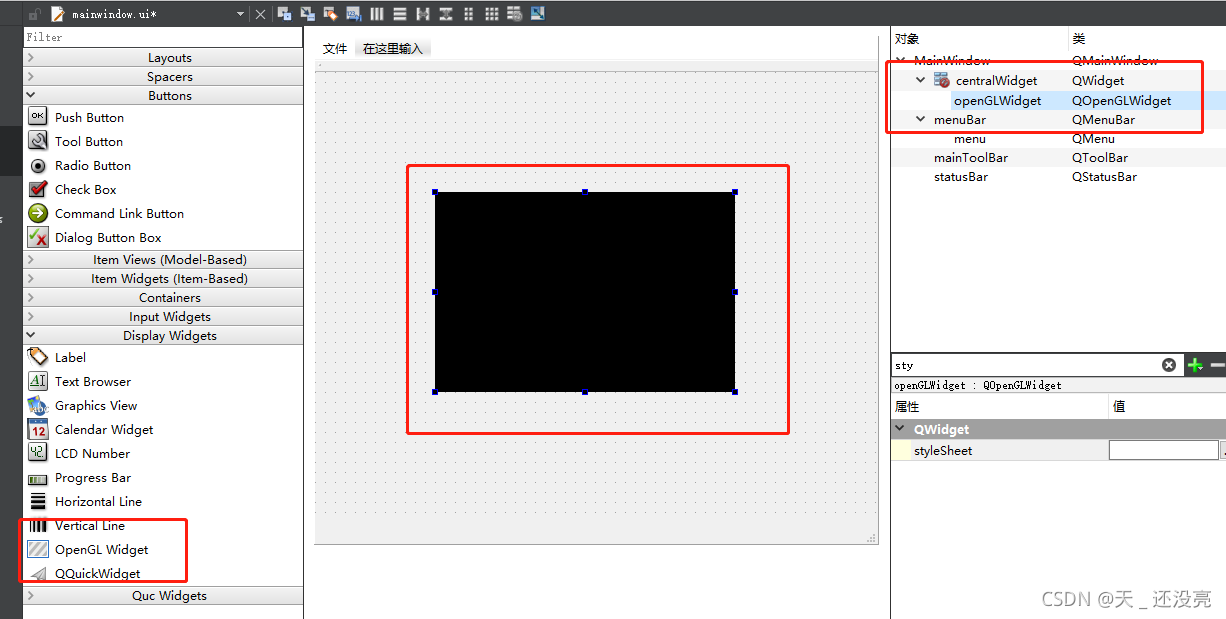Click the Edit Tab Order toolbar icon
This screenshot has height=619, width=1226.
pos(352,13)
